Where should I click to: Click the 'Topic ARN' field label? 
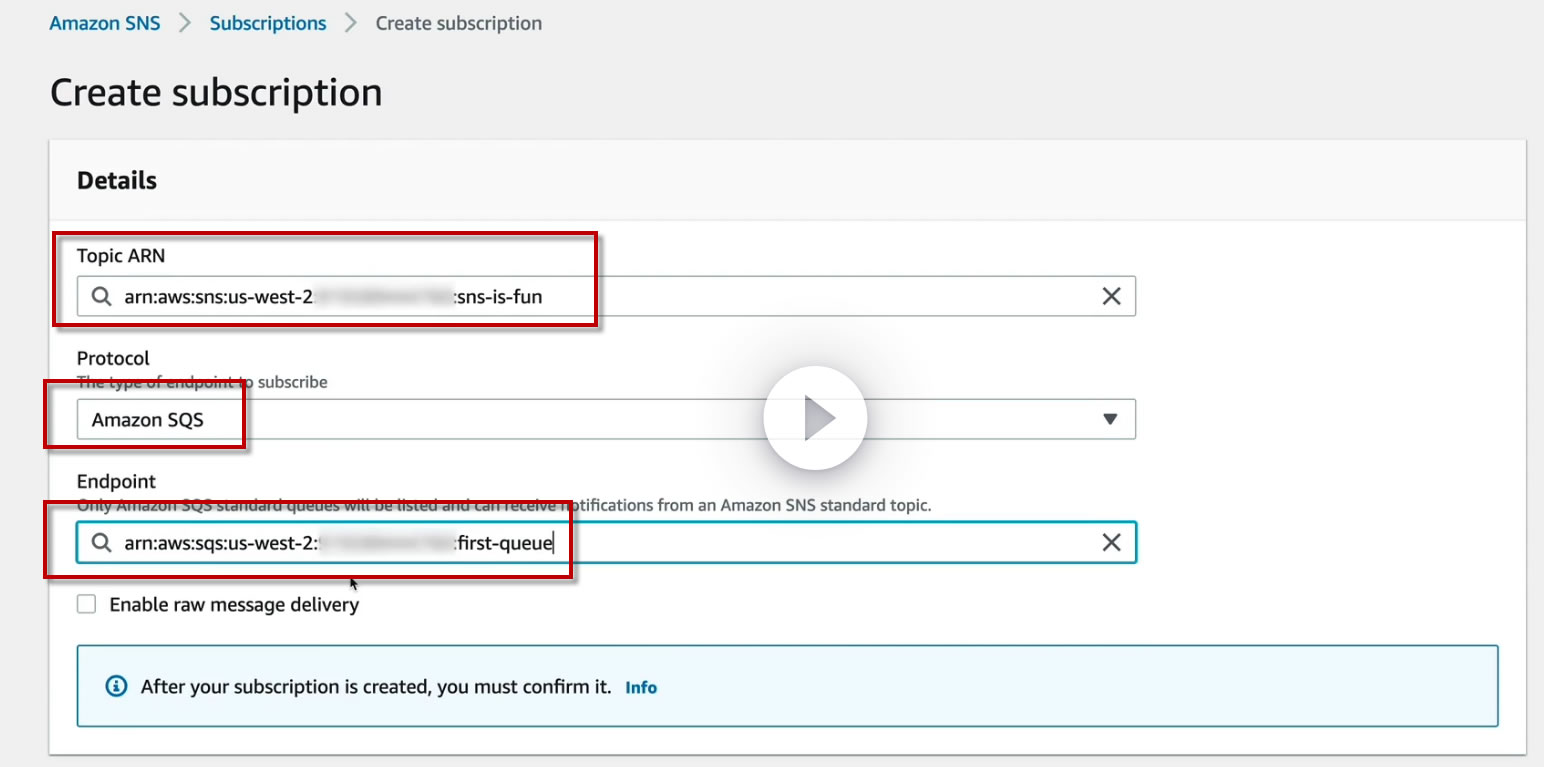click(x=121, y=256)
